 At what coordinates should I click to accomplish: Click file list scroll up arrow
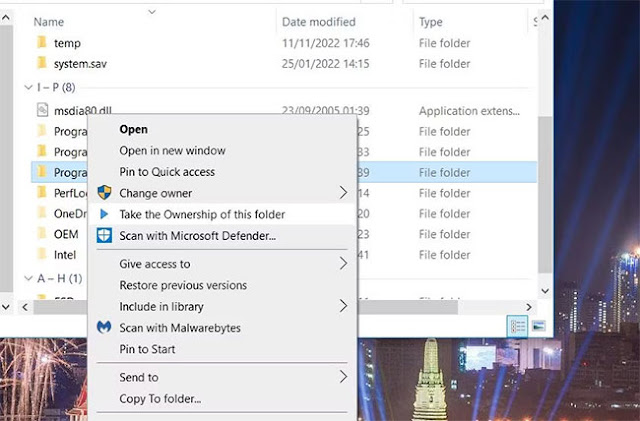[545, 18]
